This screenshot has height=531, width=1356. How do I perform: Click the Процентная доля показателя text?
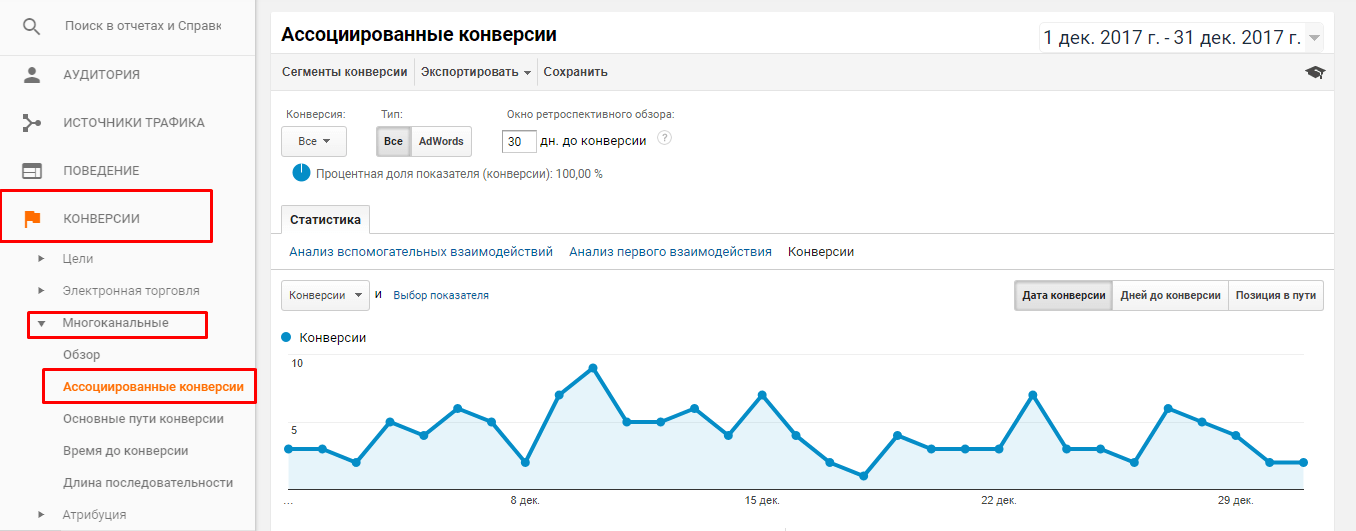pyautogui.click(x=459, y=174)
